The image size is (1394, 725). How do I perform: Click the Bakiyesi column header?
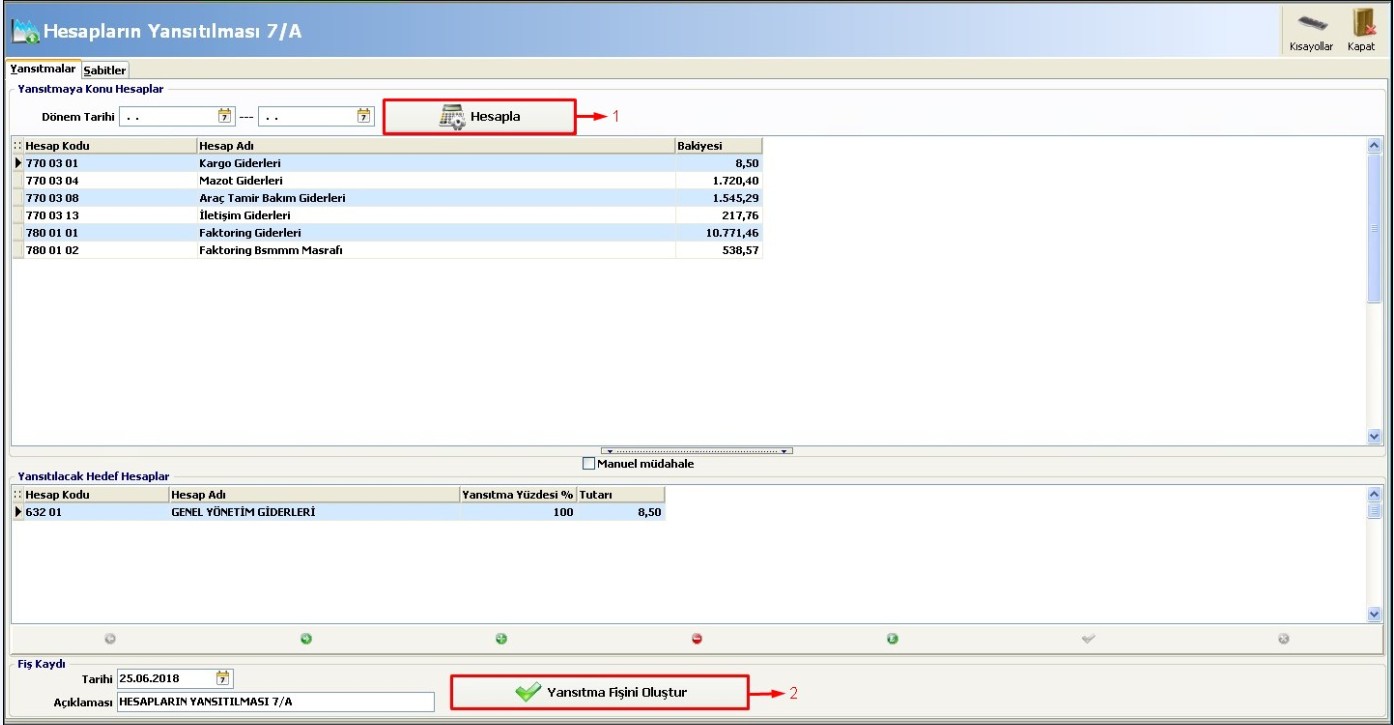pyautogui.click(x=719, y=146)
